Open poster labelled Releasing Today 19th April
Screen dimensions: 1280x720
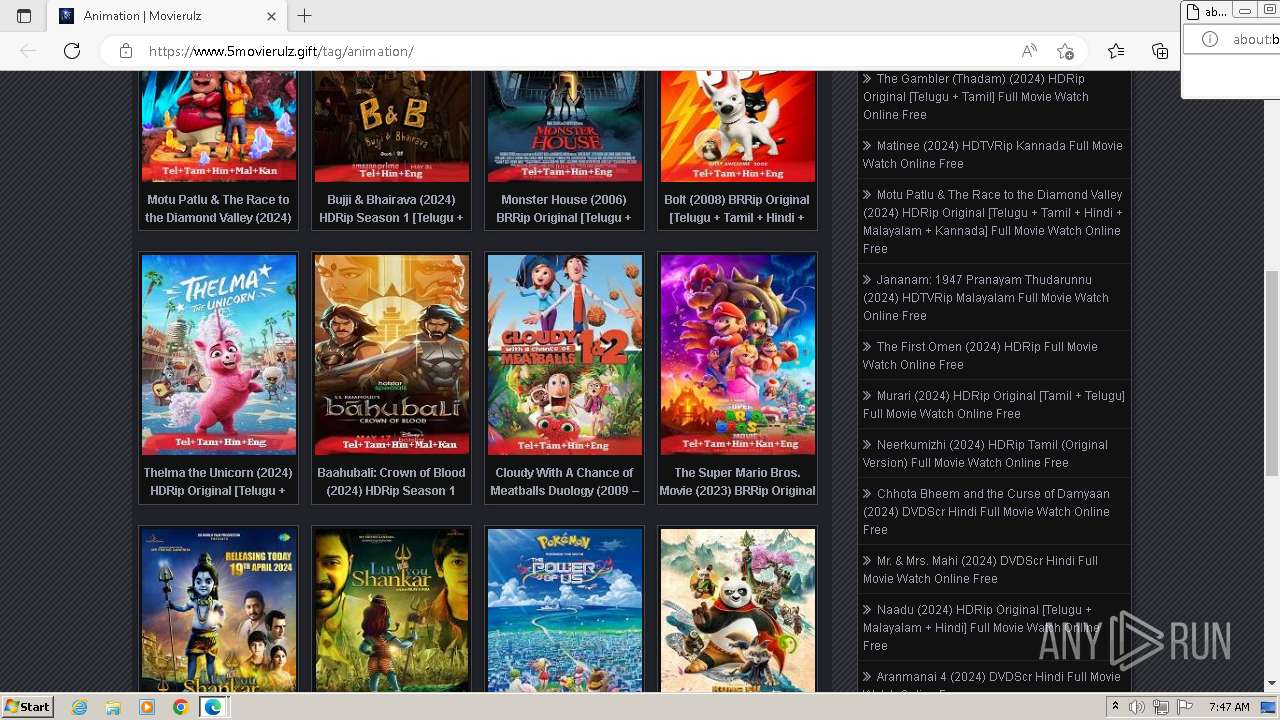coord(219,610)
